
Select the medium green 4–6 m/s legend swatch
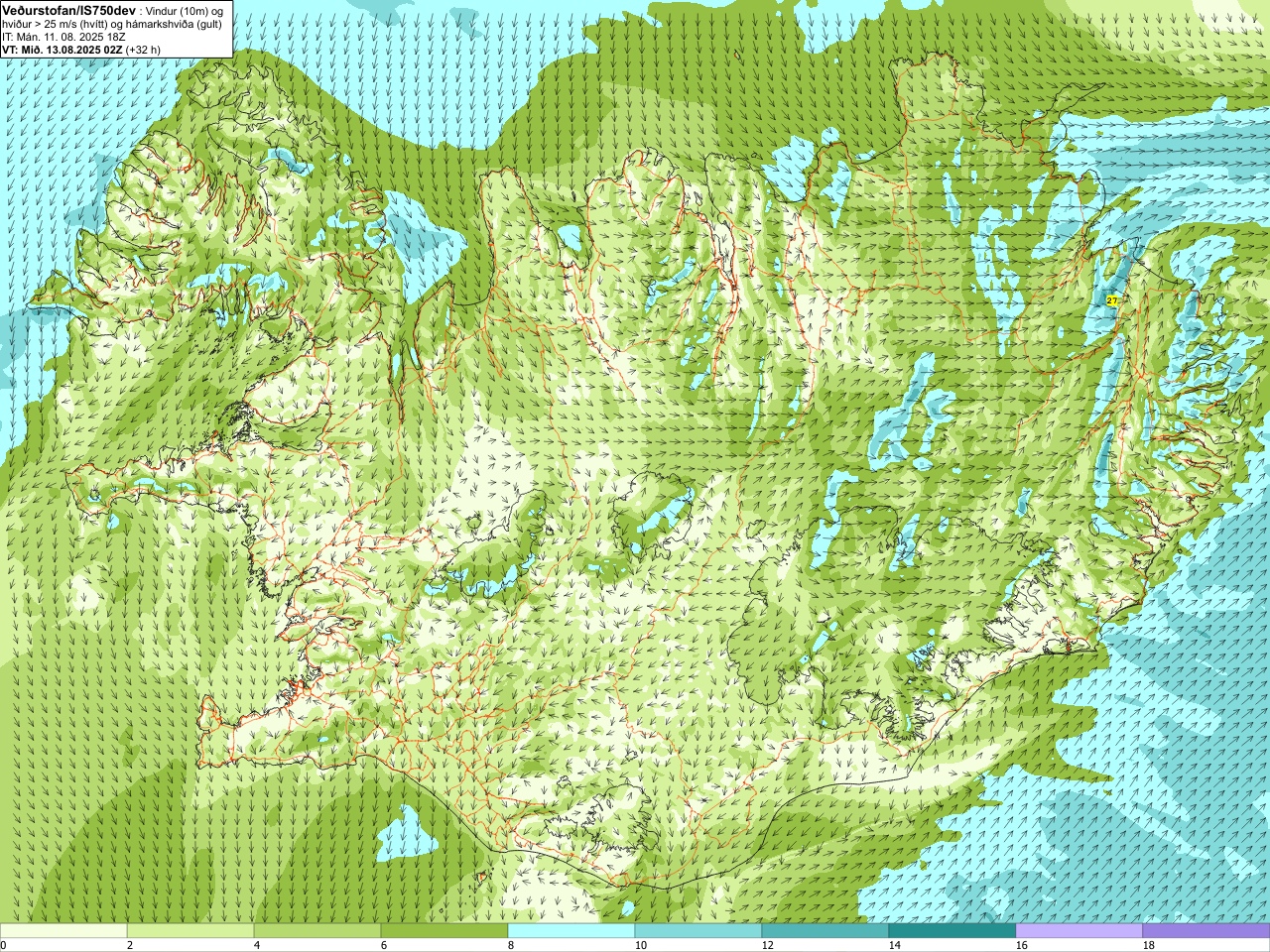[x=317, y=931]
